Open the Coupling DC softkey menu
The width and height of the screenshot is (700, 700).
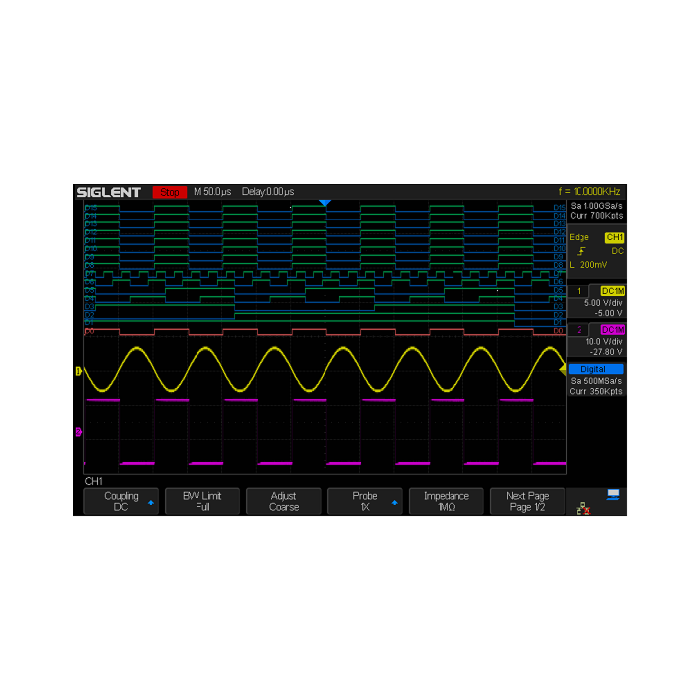[x=121, y=501]
